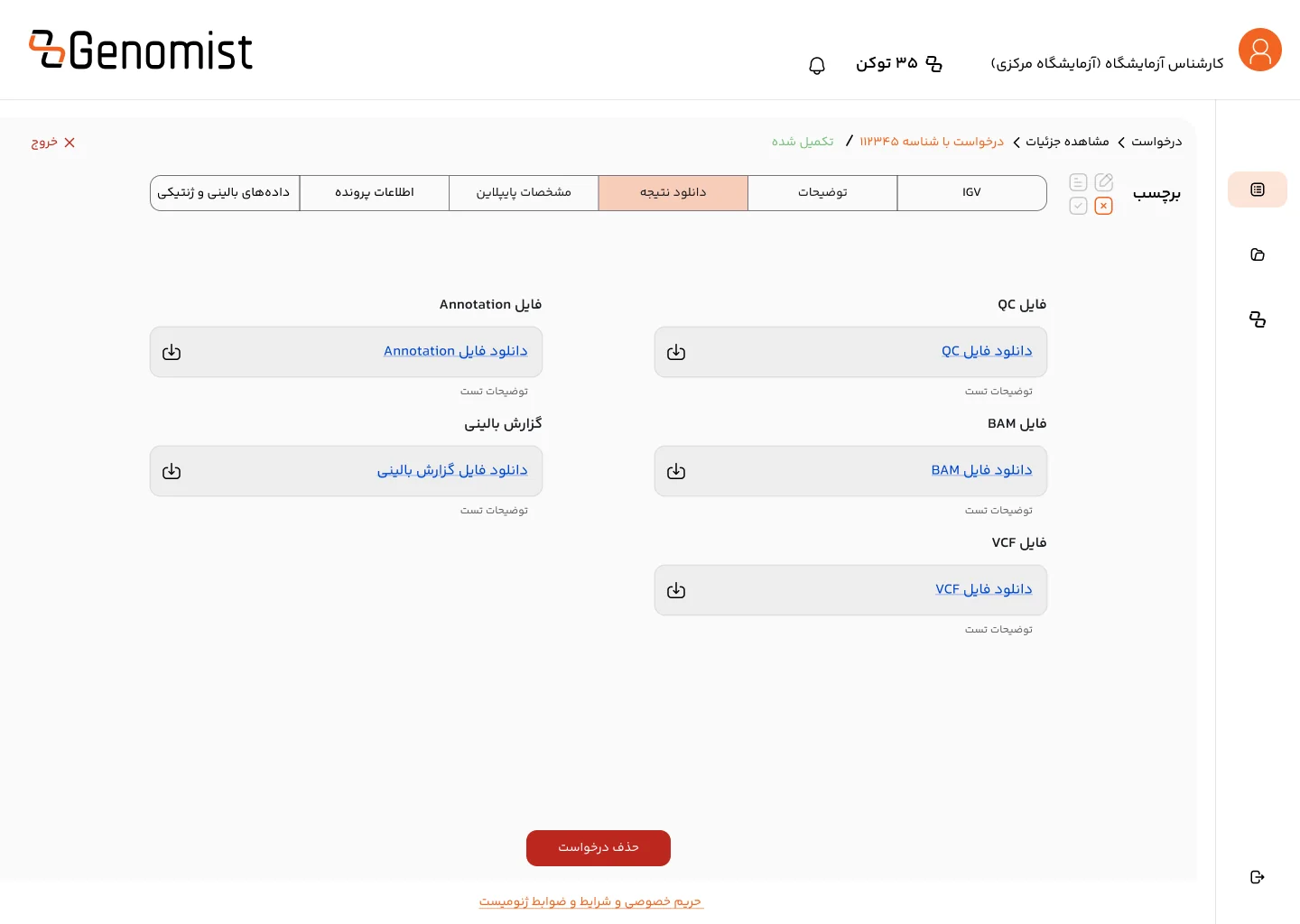
Task: Click the تکمیل شده status text
Action: (803, 142)
